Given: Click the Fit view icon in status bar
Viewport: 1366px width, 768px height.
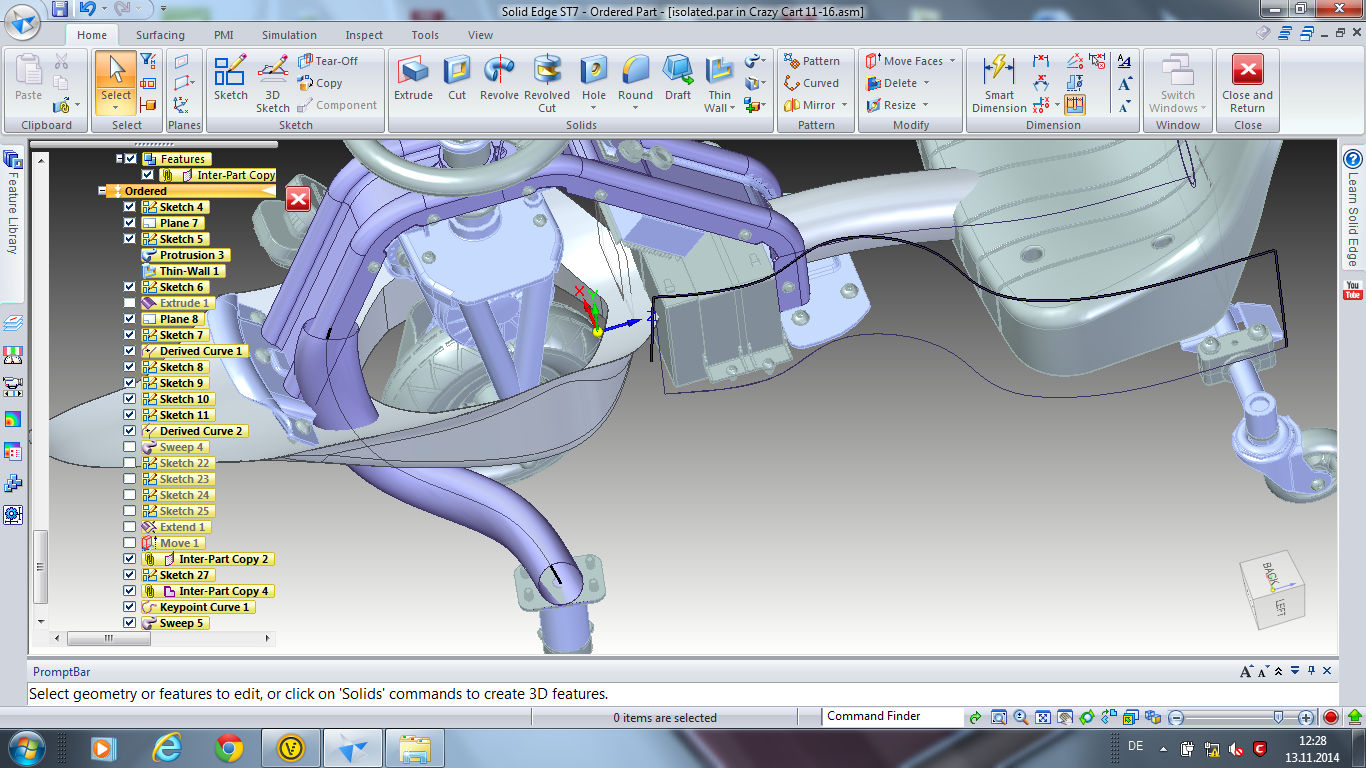Looking at the screenshot, I should pyautogui.click(x=1042, y=717).
